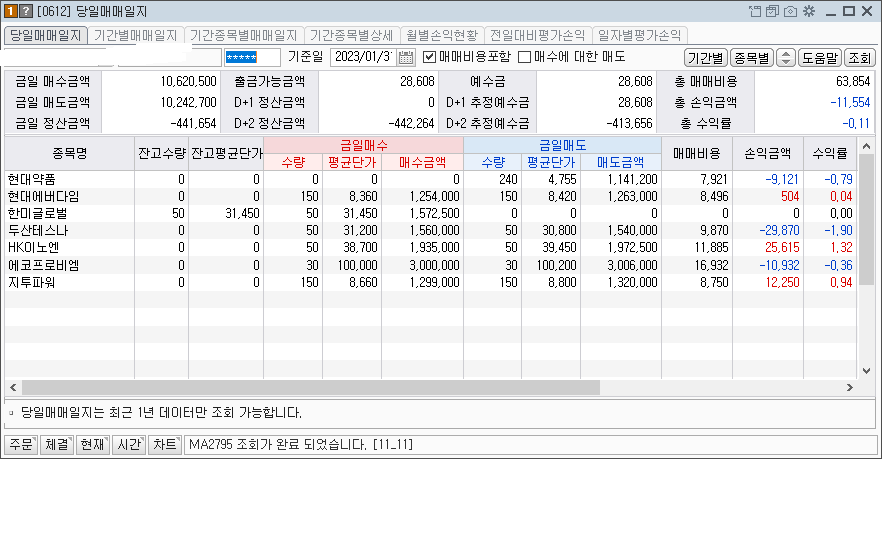Enable the 매수에 대한 매도 checkbox
The height and width of the screenshot is (560, 882).
pos(524,57)
